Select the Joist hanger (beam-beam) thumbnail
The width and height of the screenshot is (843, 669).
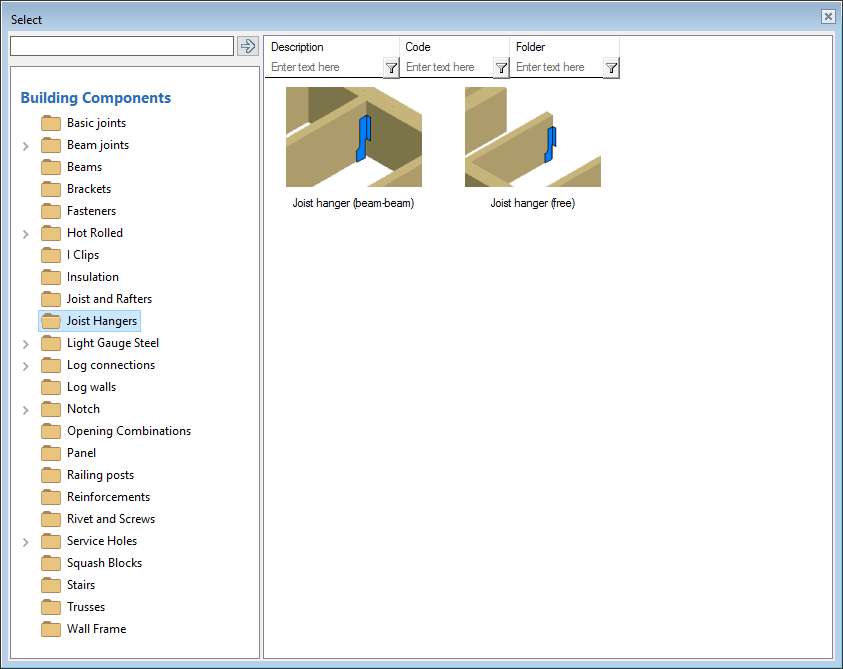(x=353, y=137)
